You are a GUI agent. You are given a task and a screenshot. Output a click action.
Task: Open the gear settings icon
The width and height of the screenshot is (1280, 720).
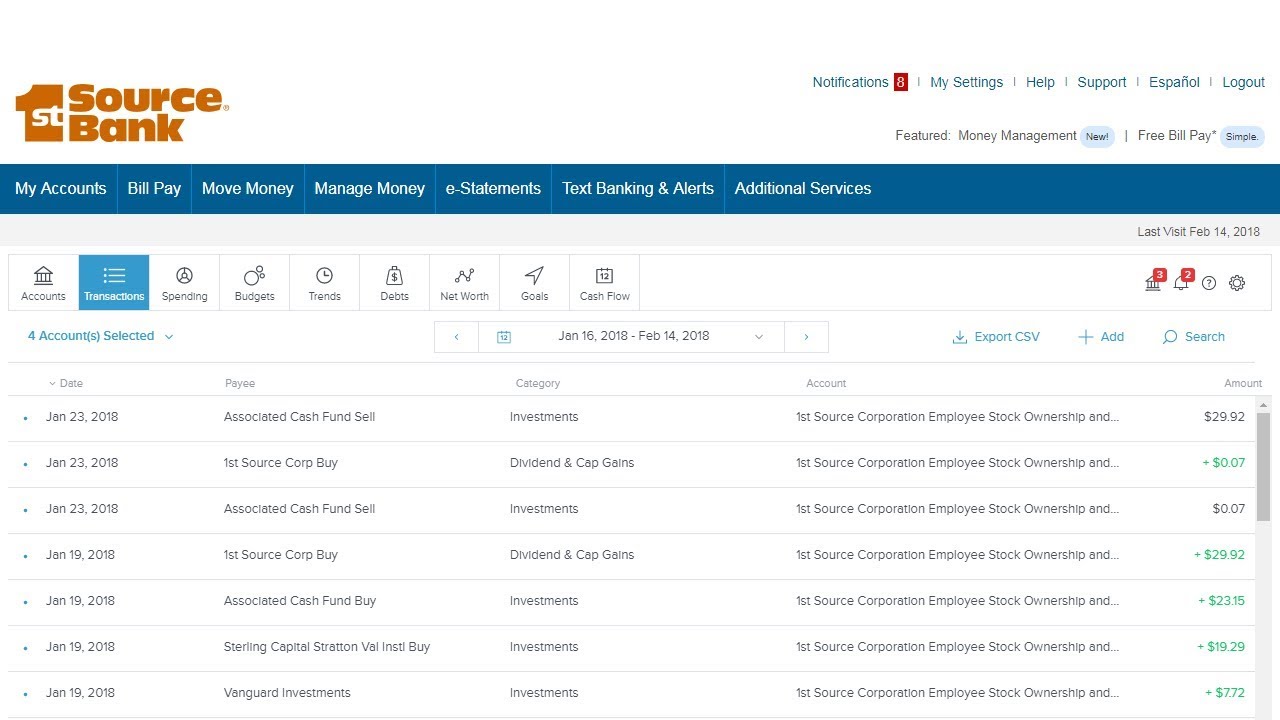coord(1237,283)
